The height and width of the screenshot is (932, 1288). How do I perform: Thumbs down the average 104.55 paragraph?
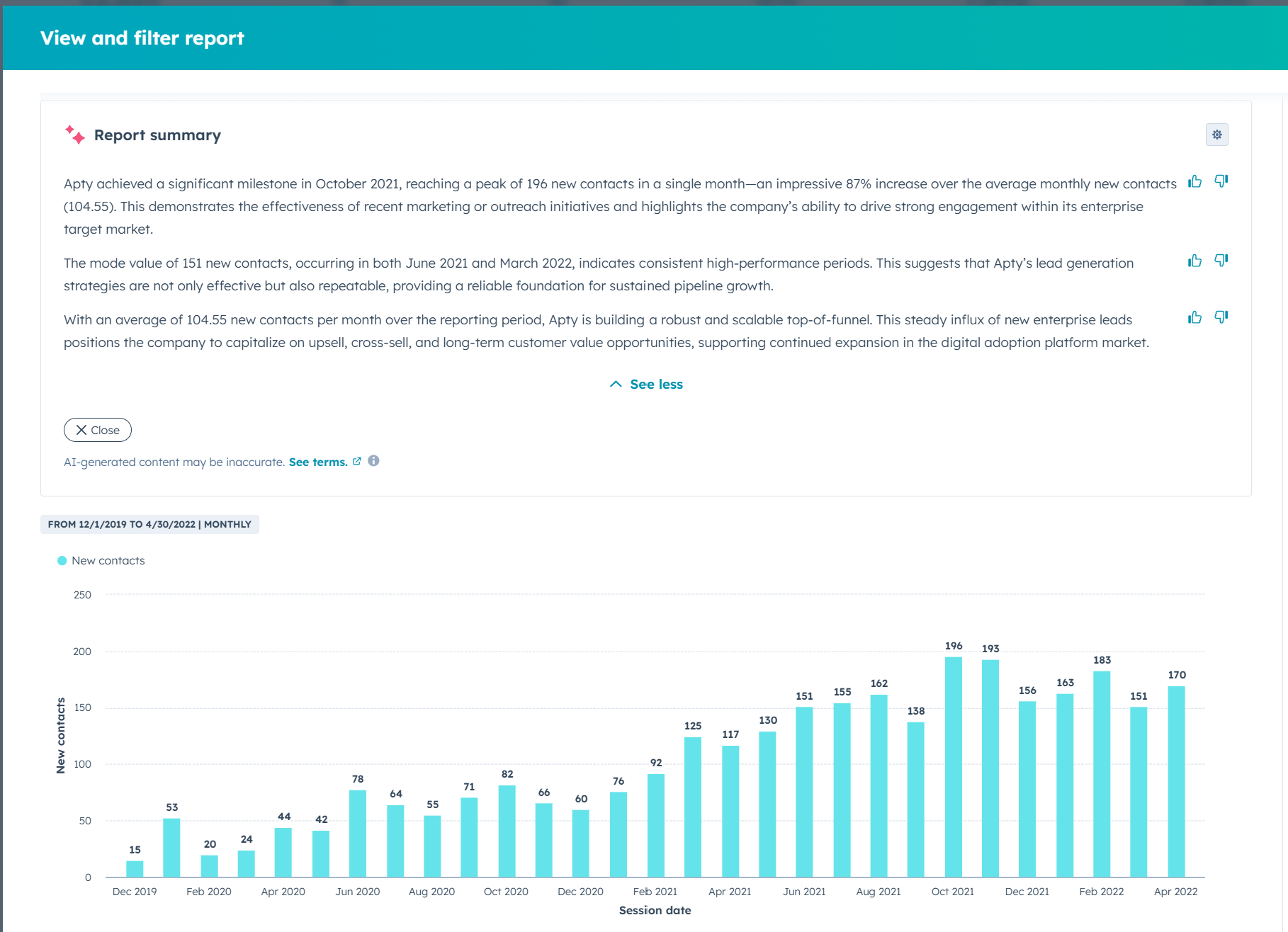click(x=1221, y=317)
